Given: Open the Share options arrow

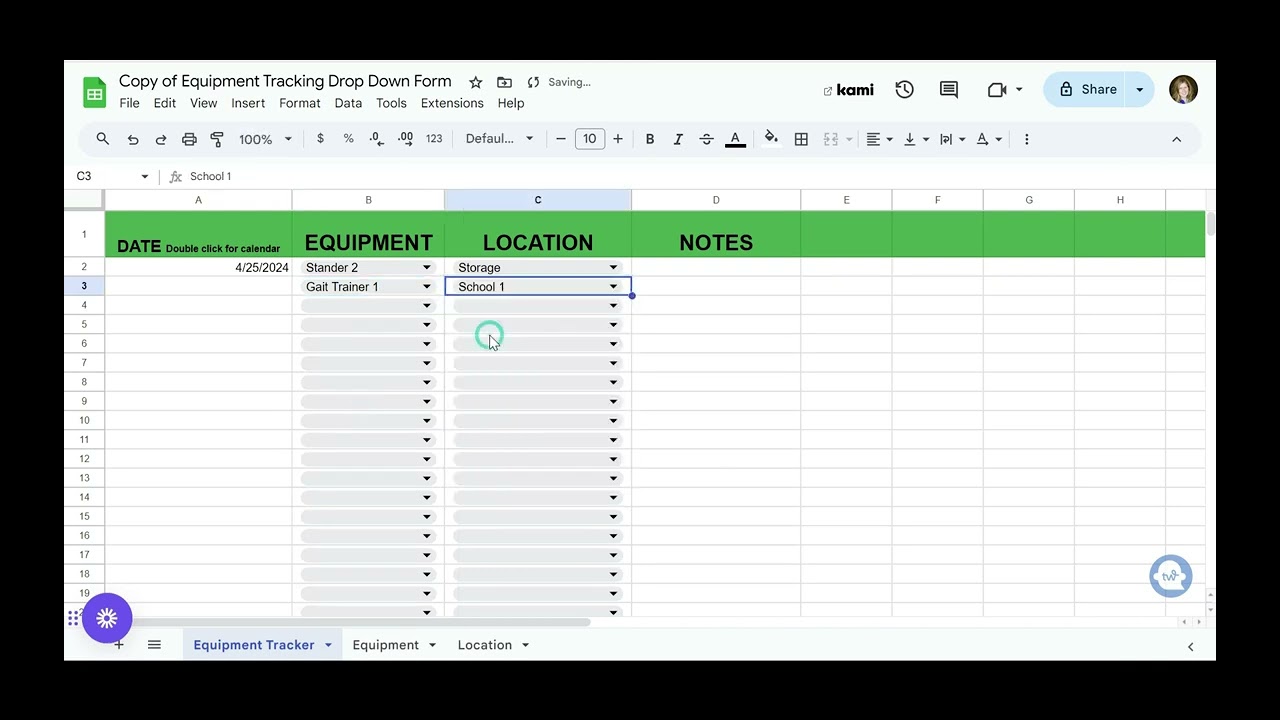Looking at the screenshot, I should pos(1139,90).
